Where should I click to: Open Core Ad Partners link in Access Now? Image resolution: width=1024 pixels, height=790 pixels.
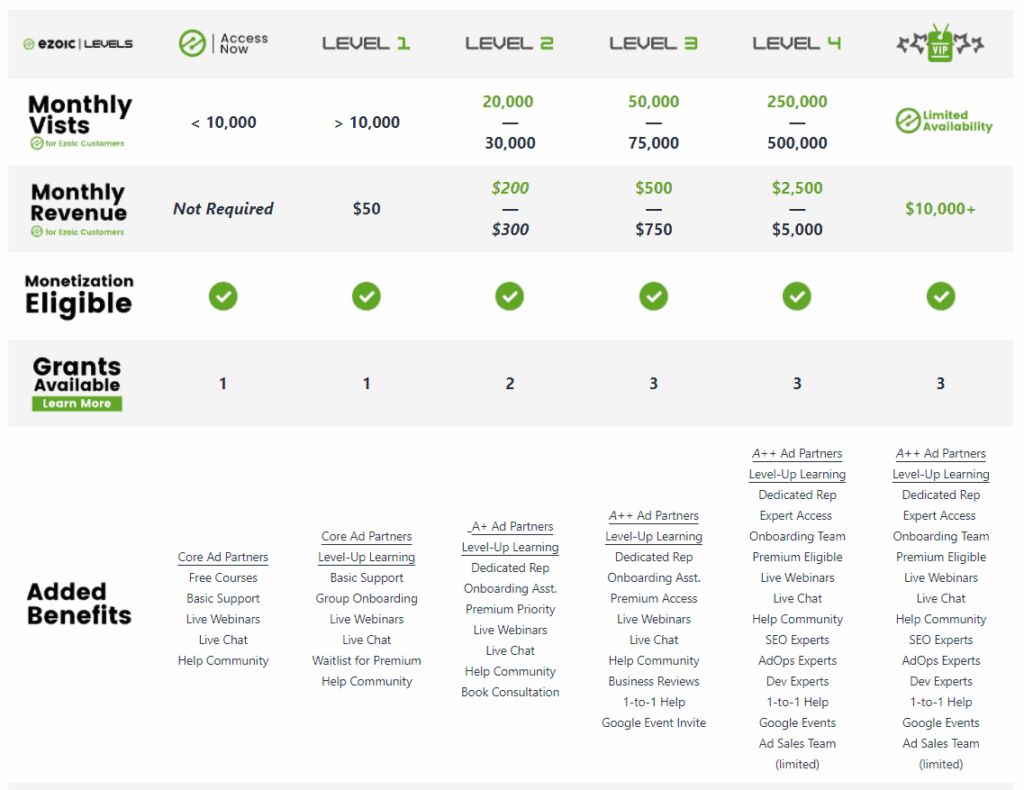pyautogui.click(x=223, y=557)
